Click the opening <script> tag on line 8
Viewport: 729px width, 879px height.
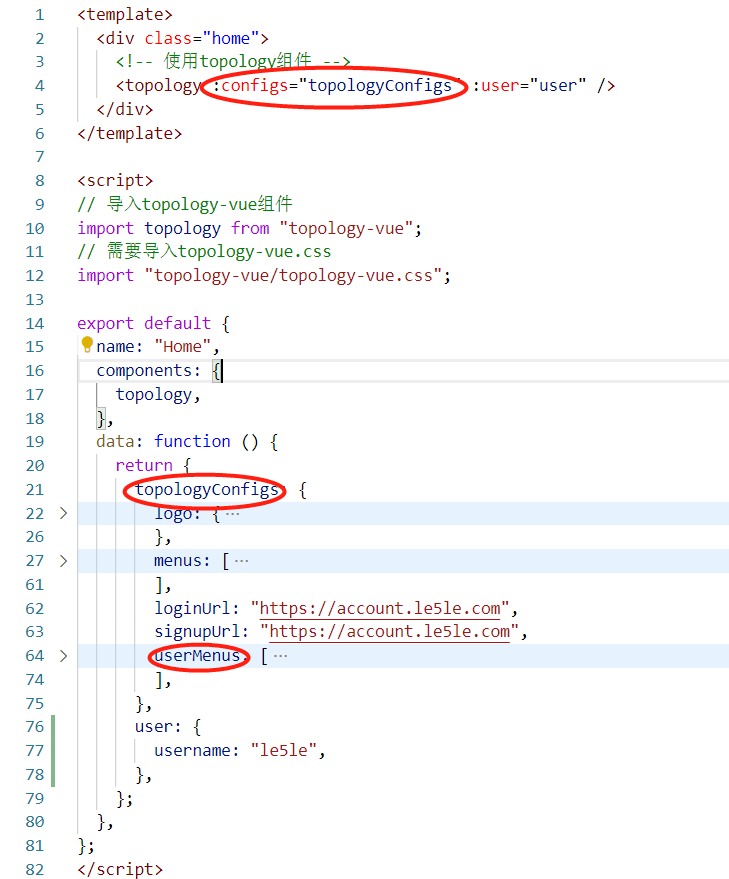click(115, 181)
